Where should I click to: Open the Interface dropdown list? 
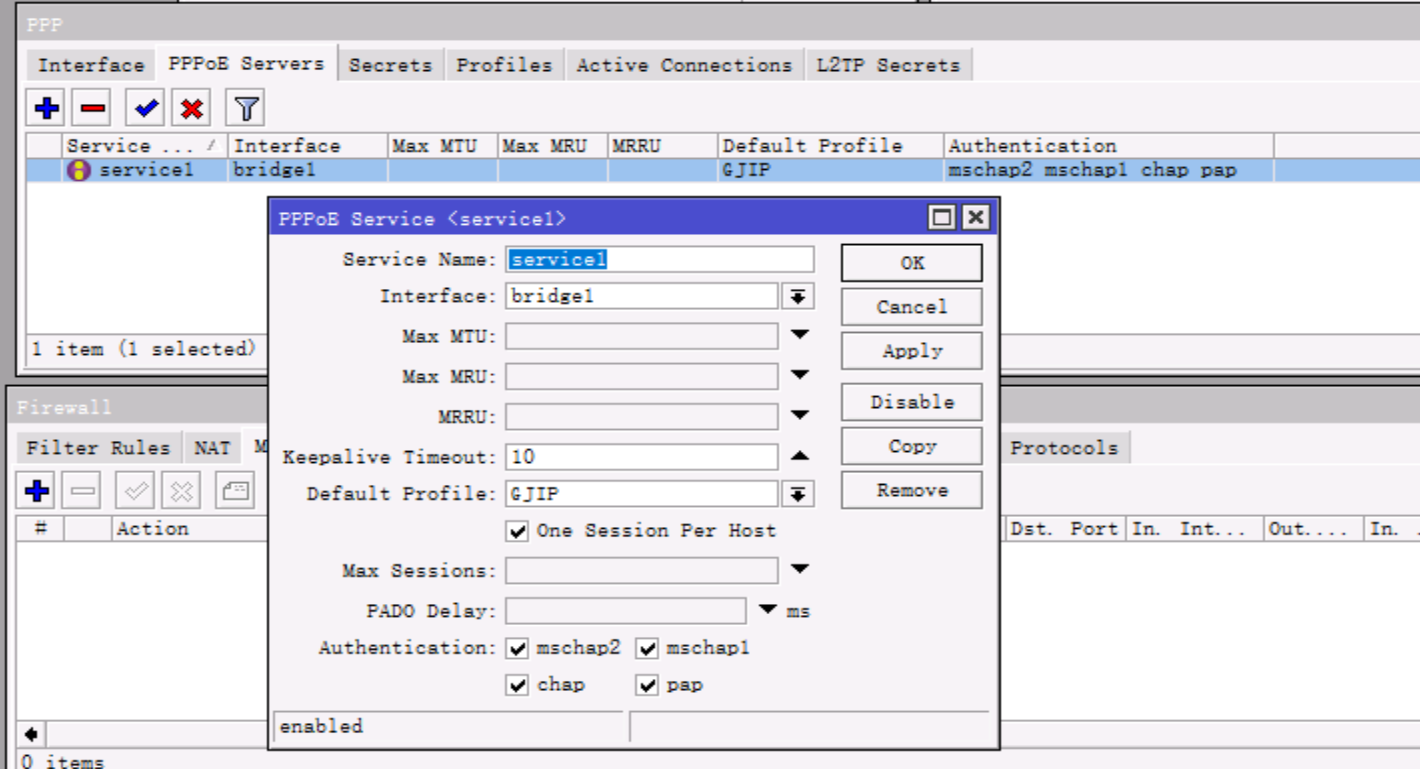(x=798, y=296)
